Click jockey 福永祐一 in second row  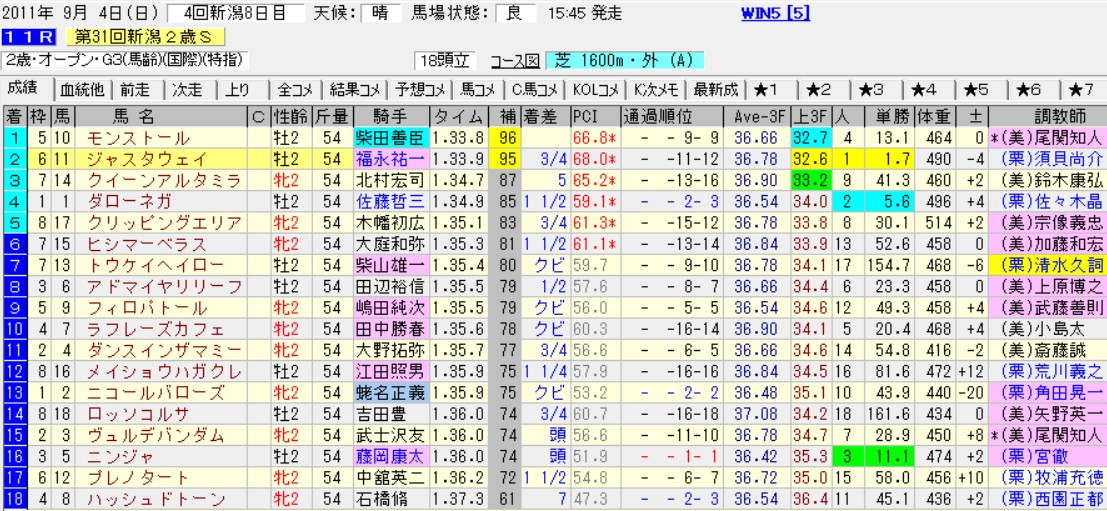390,158
